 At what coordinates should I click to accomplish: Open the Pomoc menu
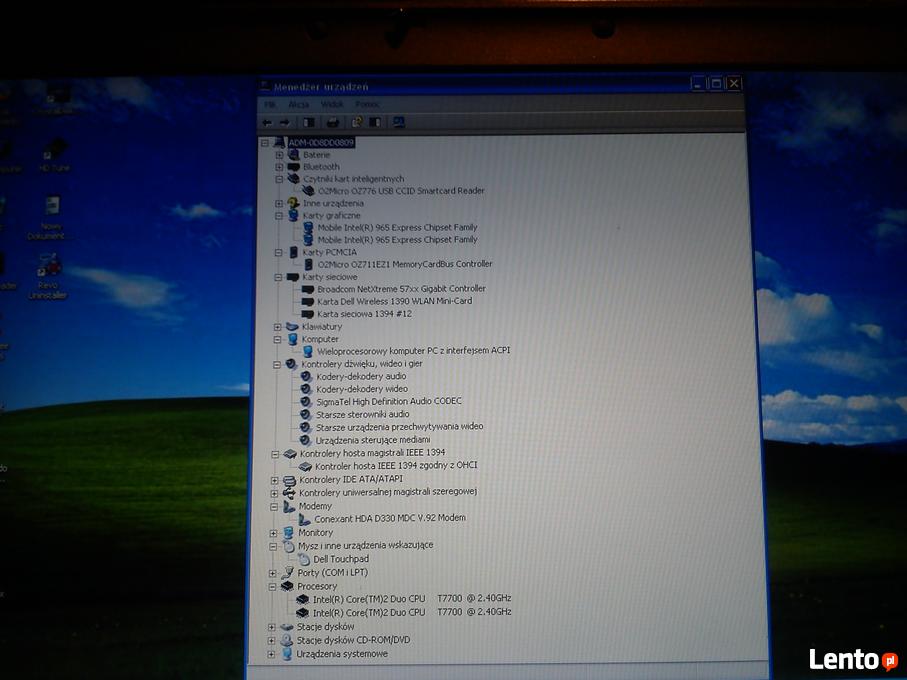tap(367, 105)
